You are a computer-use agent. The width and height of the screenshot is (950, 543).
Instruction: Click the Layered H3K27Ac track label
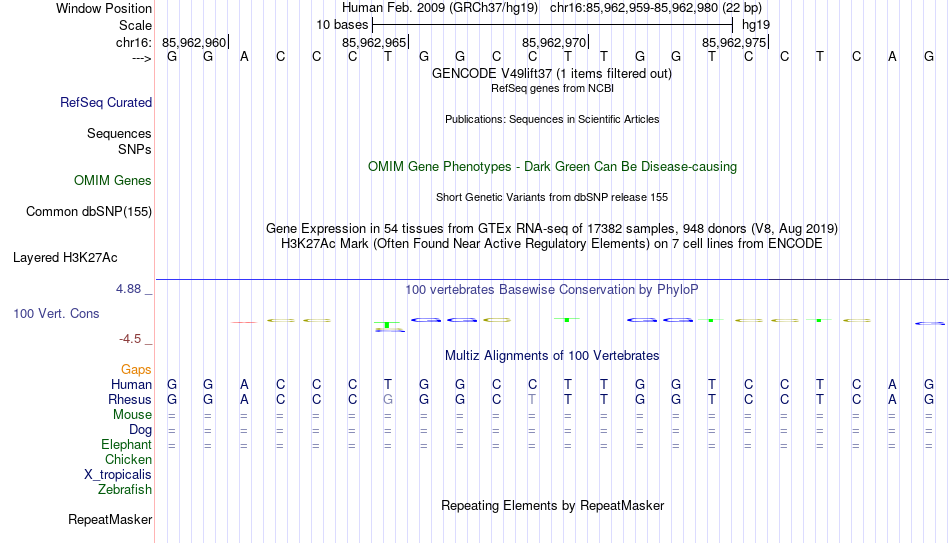[65, 258]
